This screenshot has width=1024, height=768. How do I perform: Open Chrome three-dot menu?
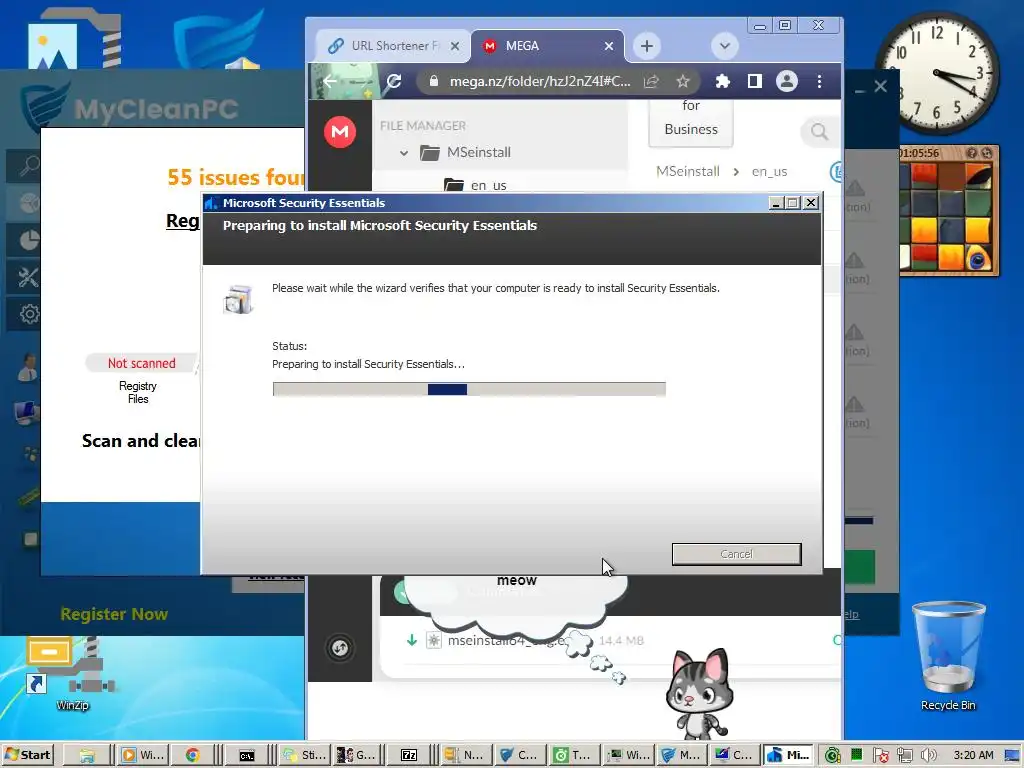pyautogui.click(x=819, y=81)
